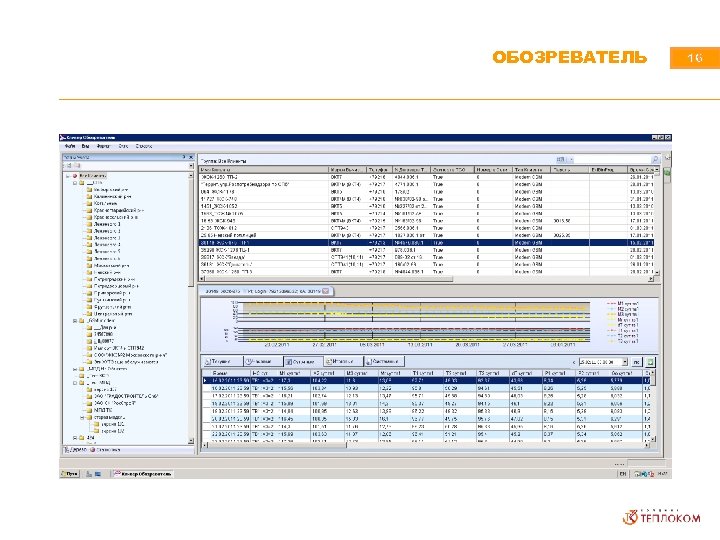The image size is (720, 540).
Task: Select the client row starting with 1401_
Action: (427, 206)
